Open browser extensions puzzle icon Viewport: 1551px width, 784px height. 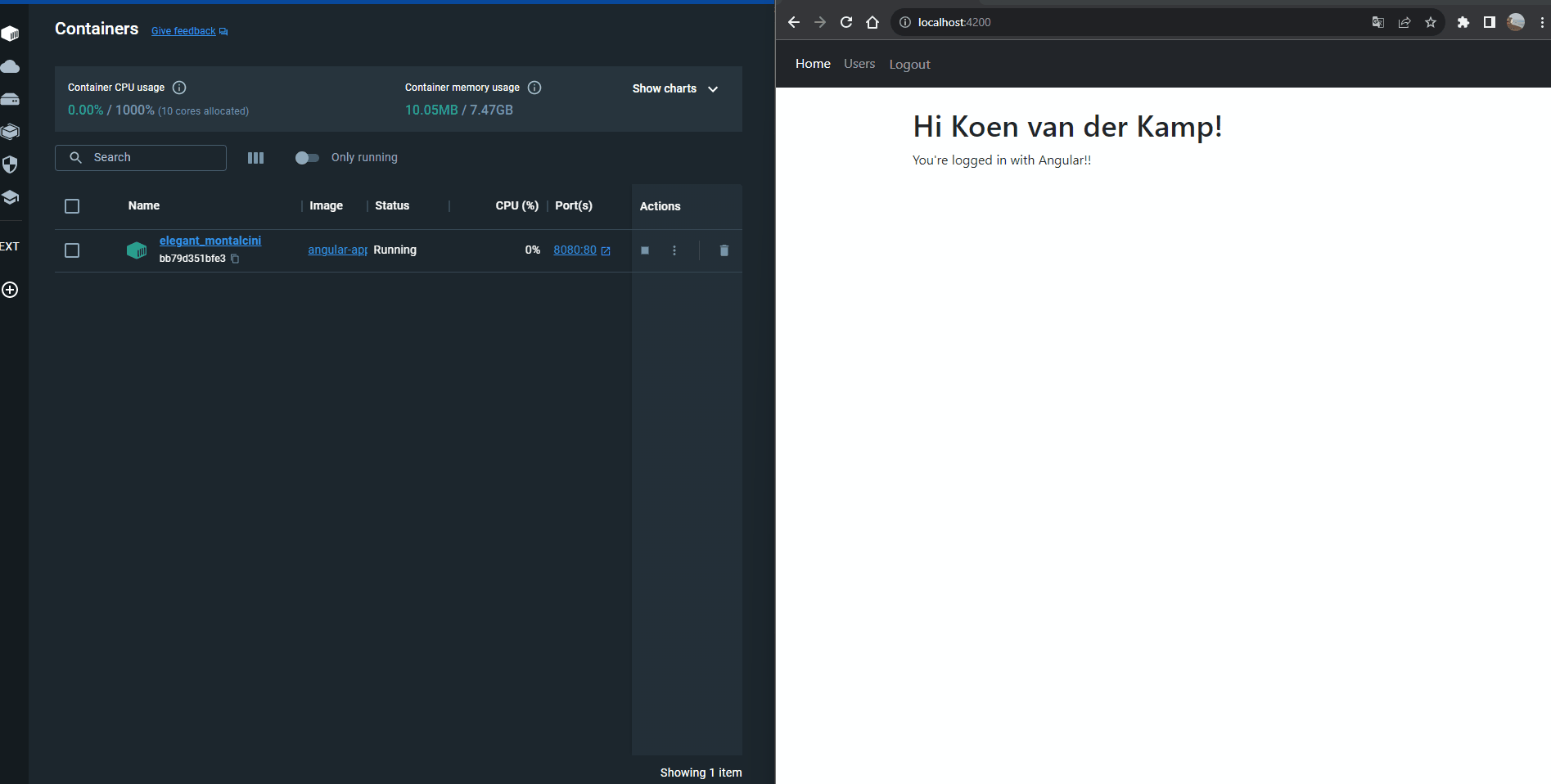pyautogui.click(x=1463, y=22)
